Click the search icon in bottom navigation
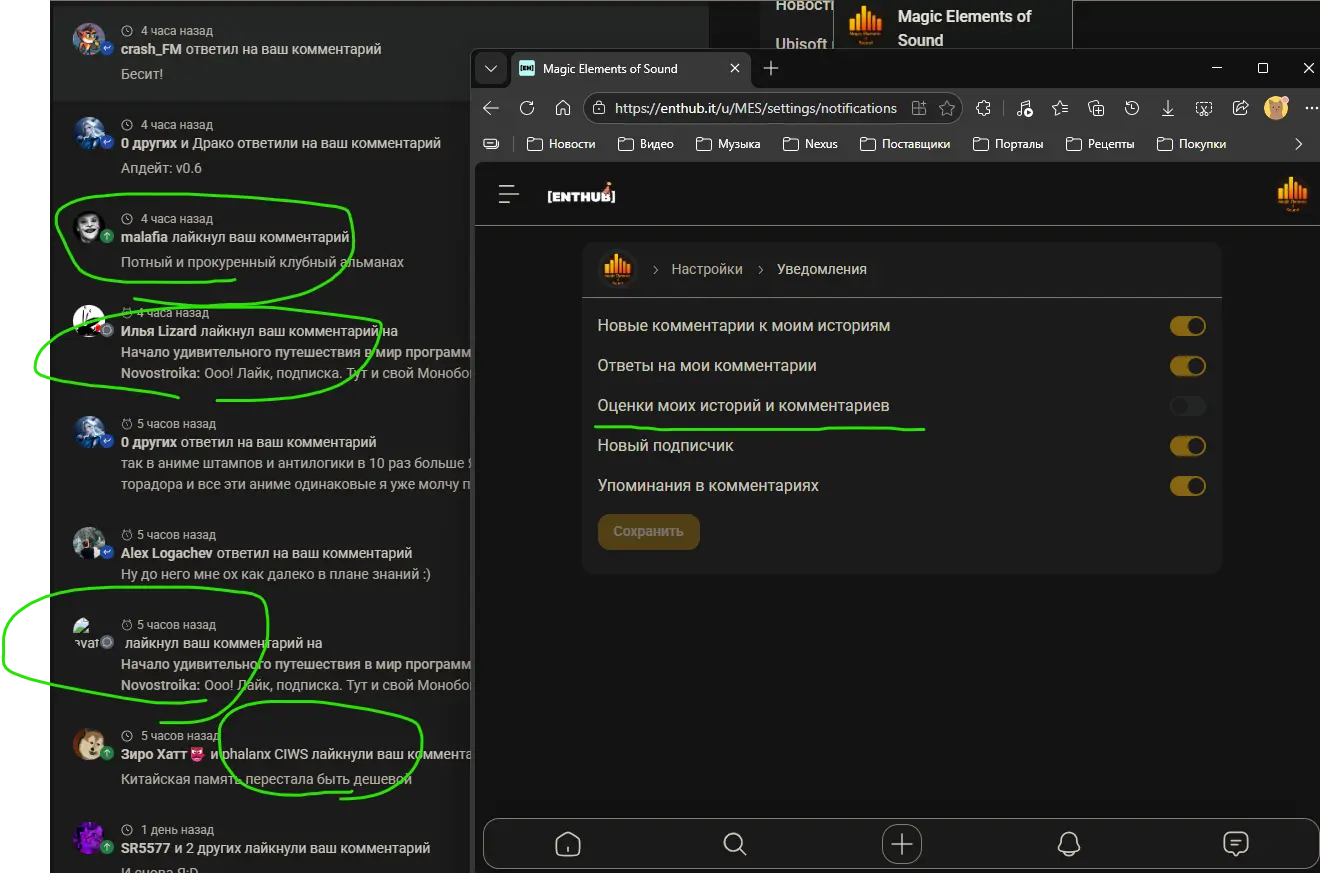Screen dimensions: 1320x873 [735, 845]
